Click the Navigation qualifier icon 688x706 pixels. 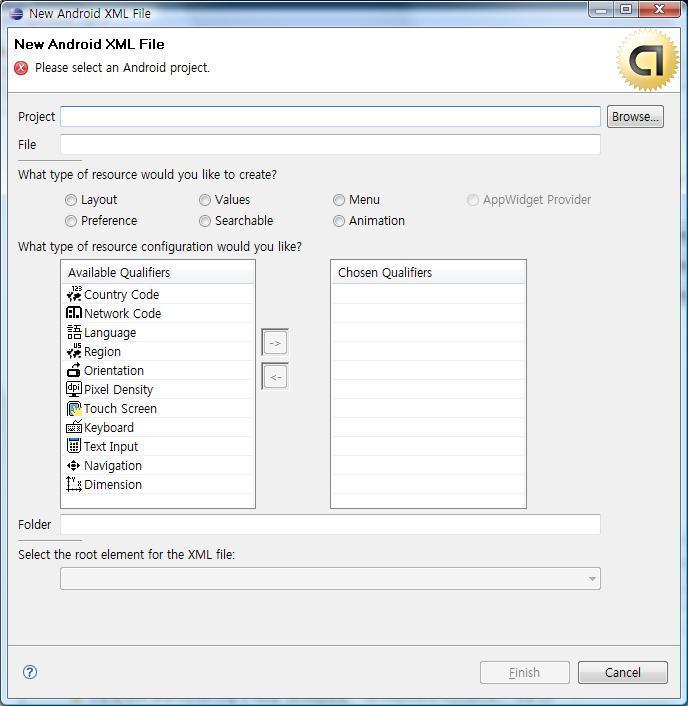click(74, 465)
